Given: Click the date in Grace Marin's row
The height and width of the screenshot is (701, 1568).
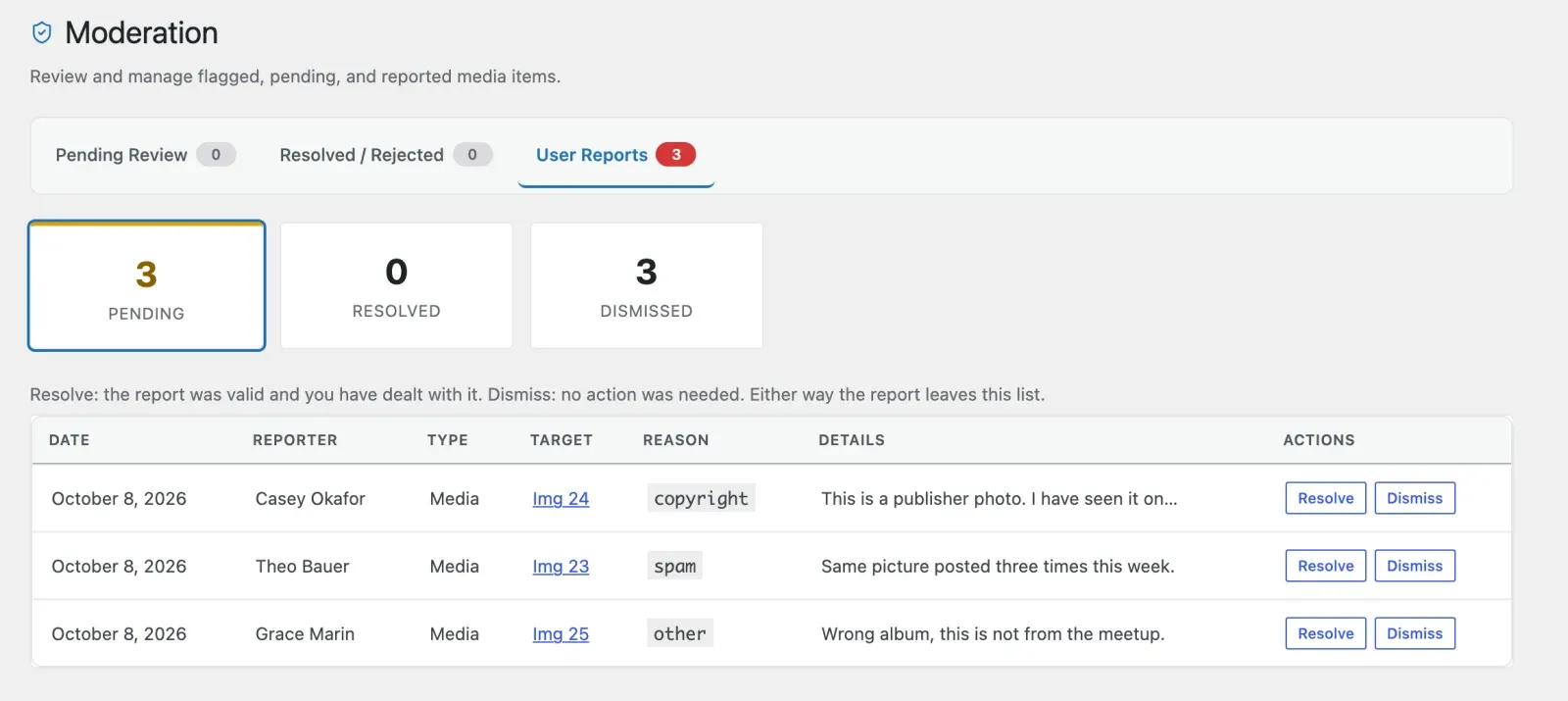Looking at the screenshot, I should 119,634.
